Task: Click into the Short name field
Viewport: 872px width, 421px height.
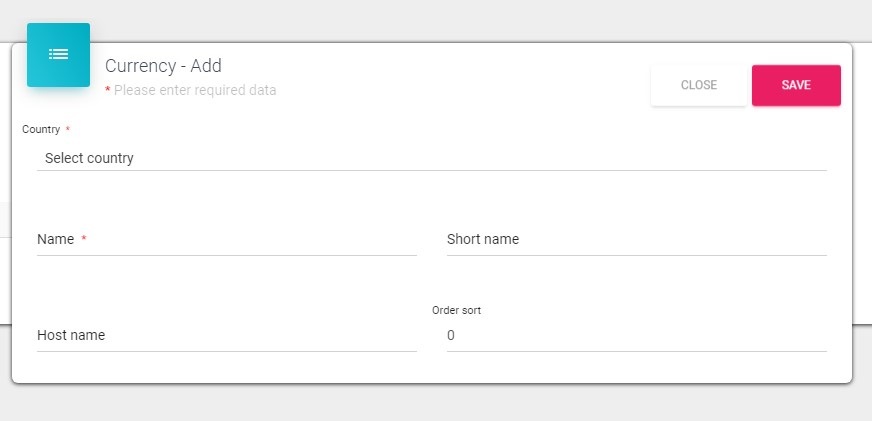Action: coord(636,240)
